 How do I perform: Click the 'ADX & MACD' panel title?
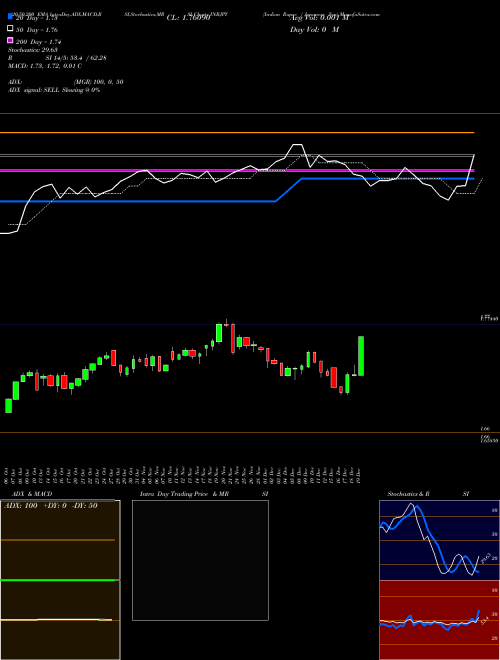pyautogui.click(x=32, y=494)
